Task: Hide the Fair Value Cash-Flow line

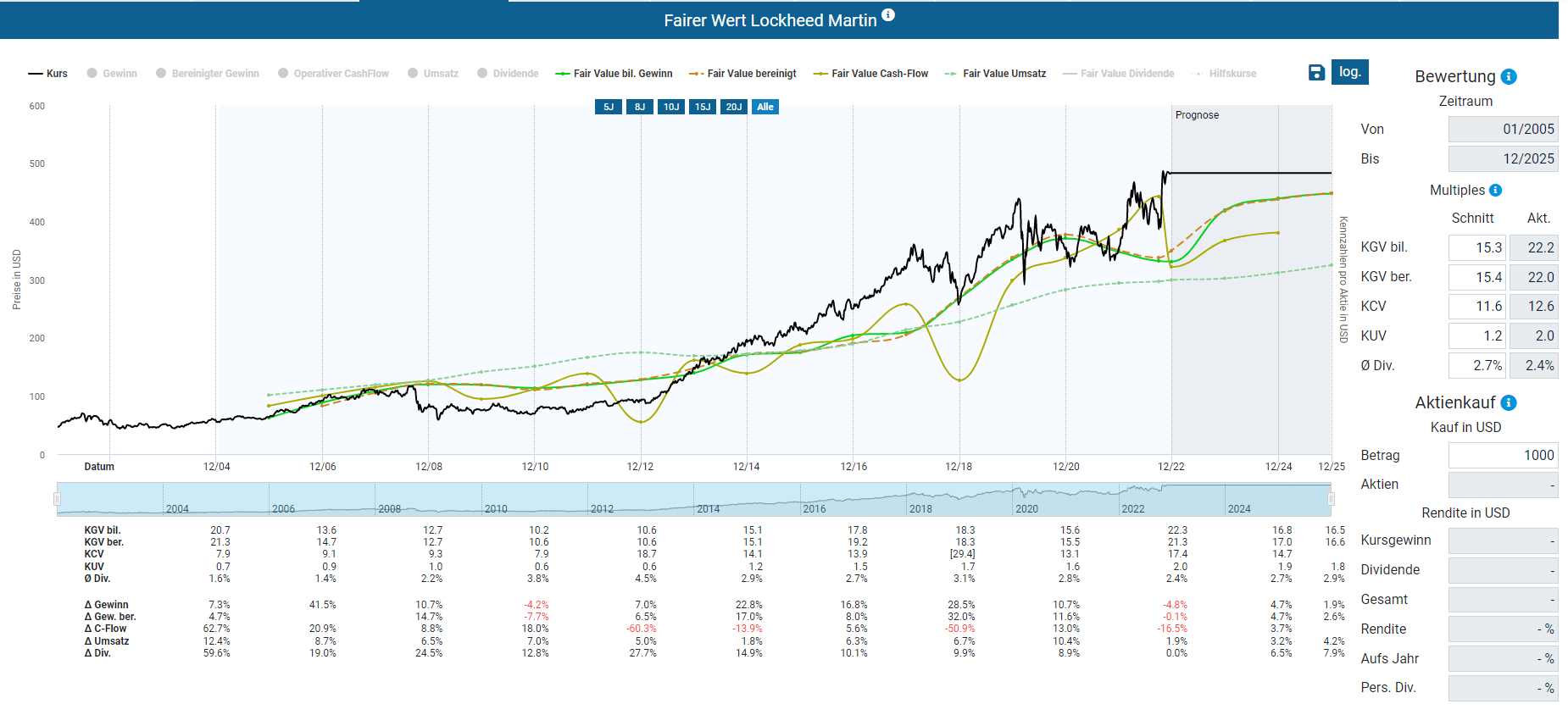Action: click(870, 74)
